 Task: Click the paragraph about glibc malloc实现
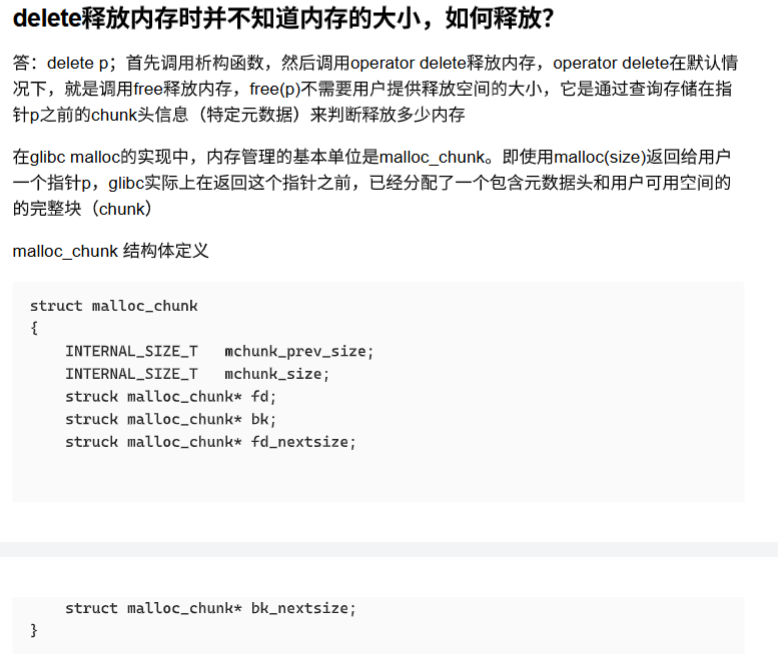[x=372, y=183]
